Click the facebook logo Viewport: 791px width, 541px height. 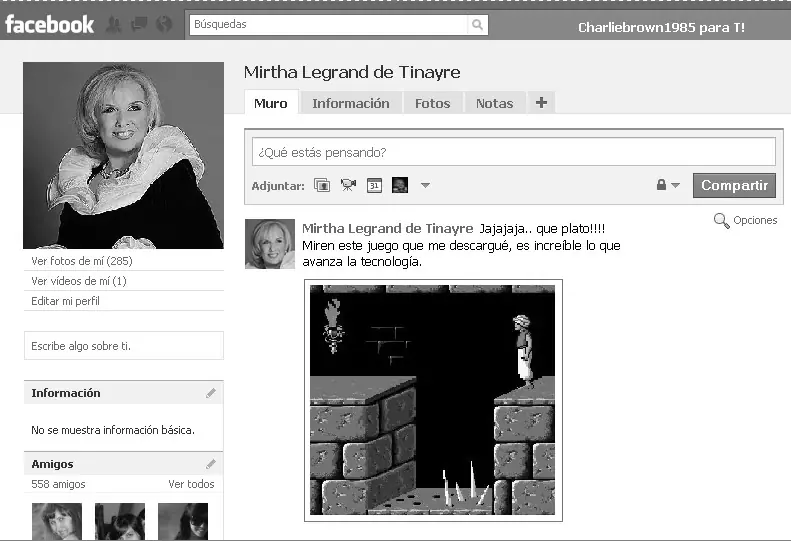[49, 24]
